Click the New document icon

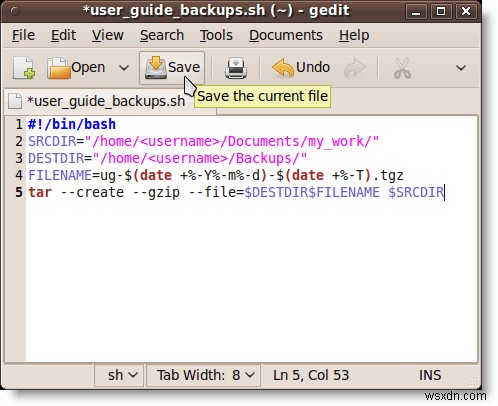(24, 68)
